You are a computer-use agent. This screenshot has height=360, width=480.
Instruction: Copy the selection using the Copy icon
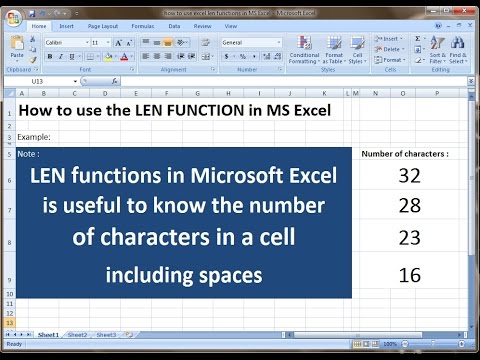click(x=33, y=49)
